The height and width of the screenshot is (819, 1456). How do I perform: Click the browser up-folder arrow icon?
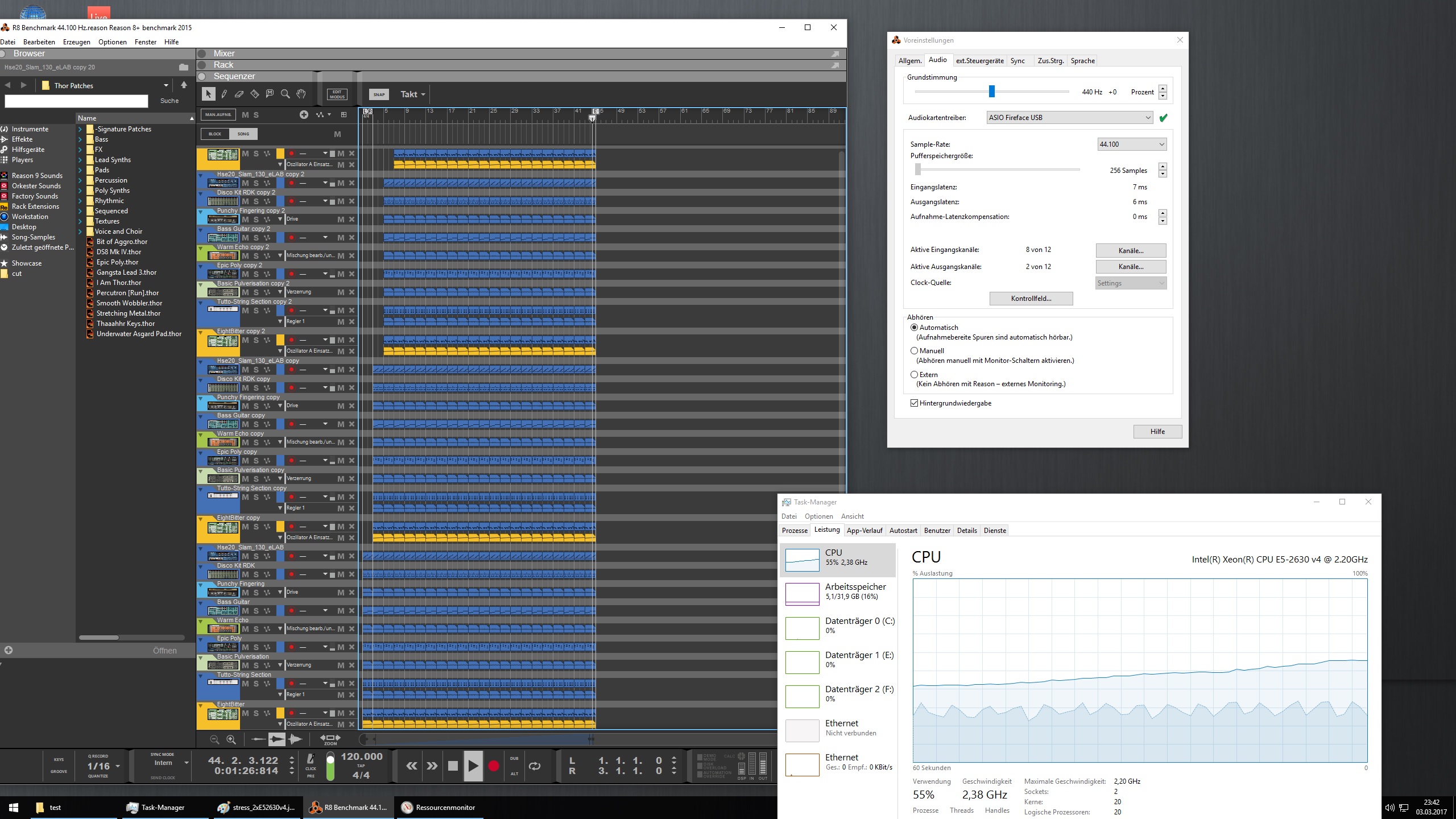(184, 85)
